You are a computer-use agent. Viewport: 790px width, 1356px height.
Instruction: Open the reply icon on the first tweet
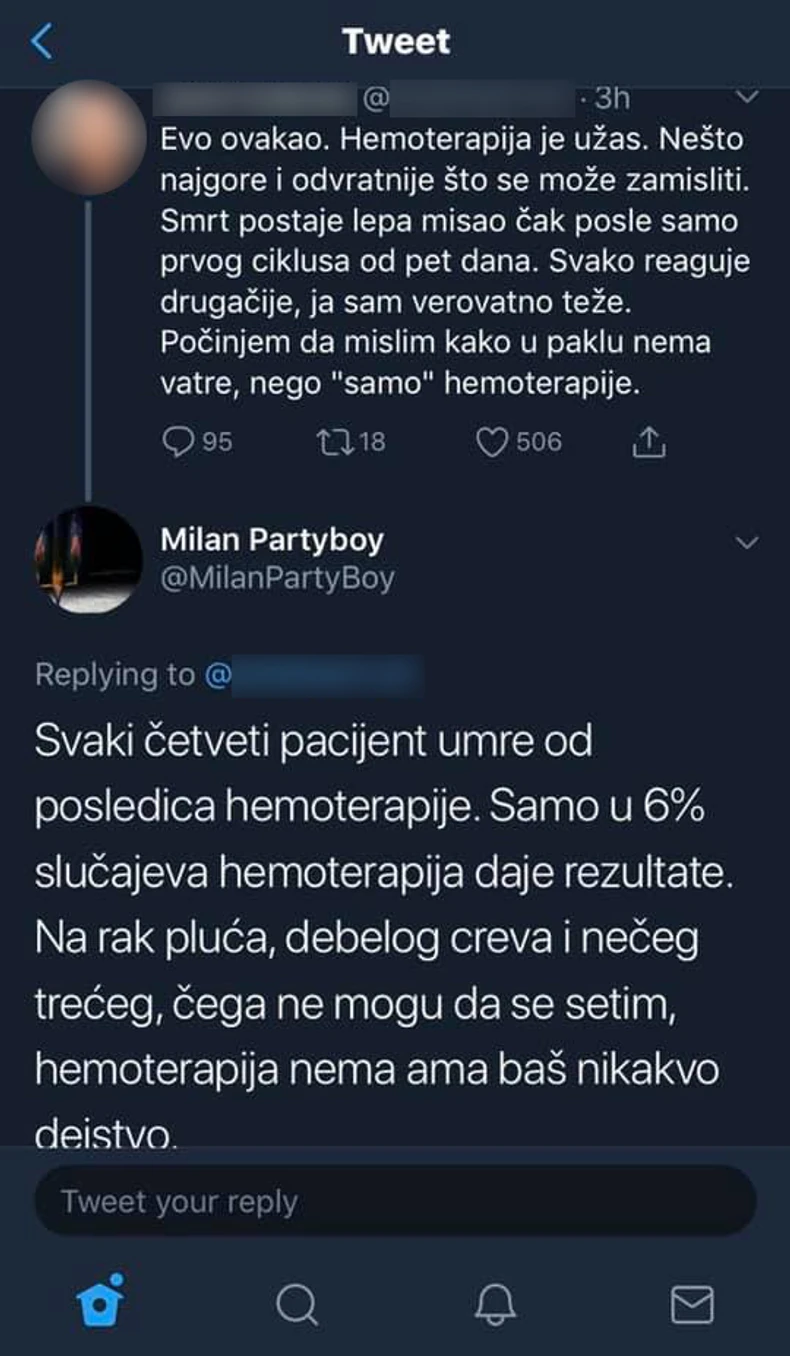point(180,441)
